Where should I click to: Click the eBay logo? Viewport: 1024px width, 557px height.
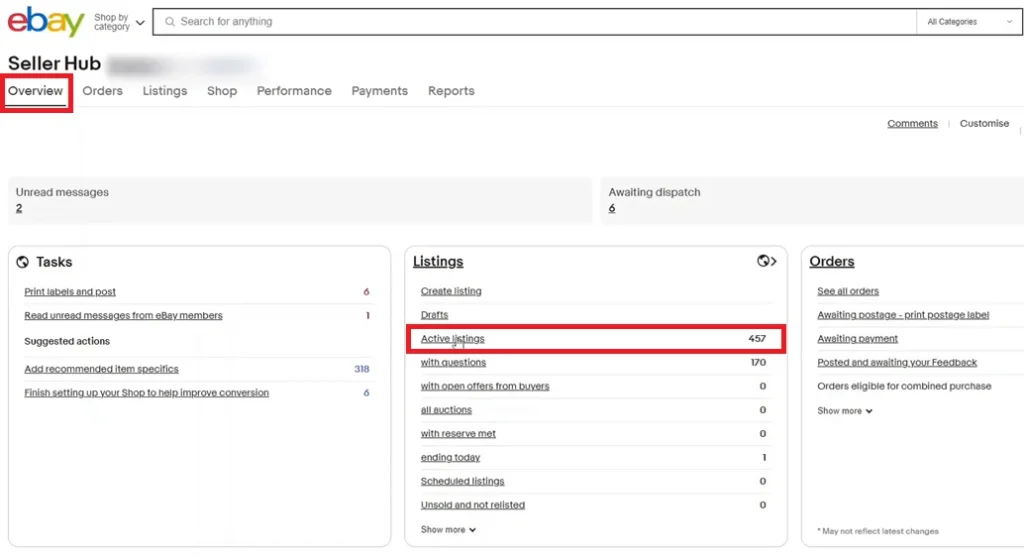pyautogui.click(x=46, y=22)
